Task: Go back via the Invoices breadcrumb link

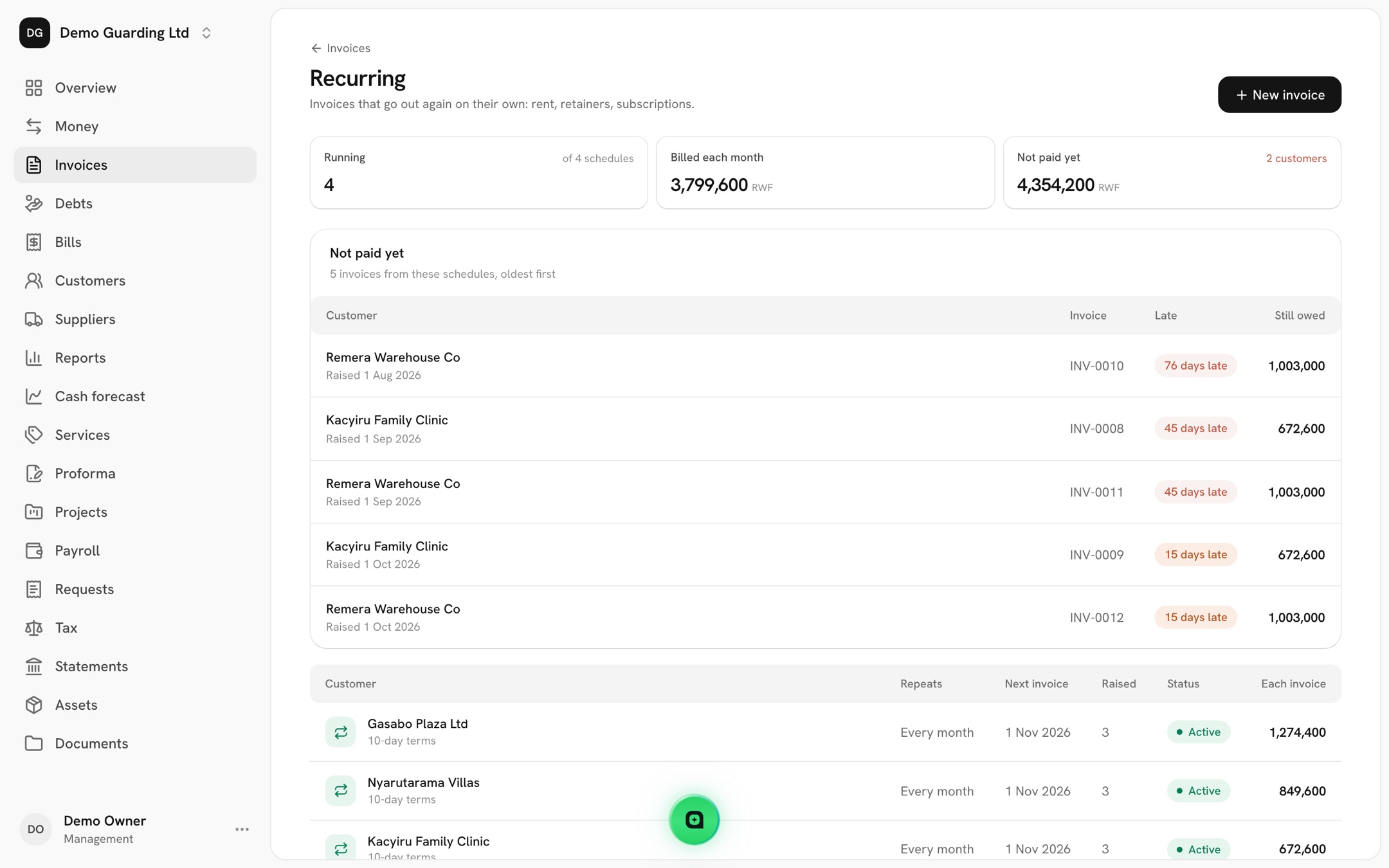Action: (x=340, y=48)
